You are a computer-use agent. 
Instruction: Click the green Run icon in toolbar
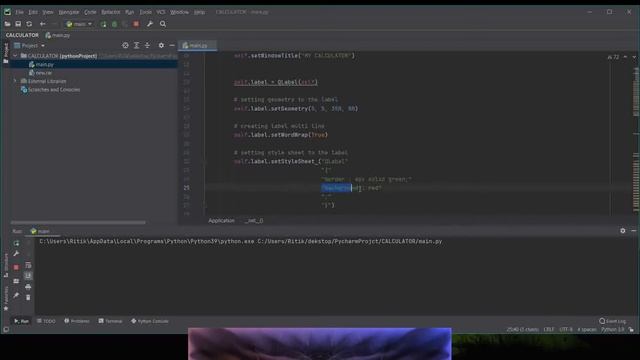tap(103, 24)
